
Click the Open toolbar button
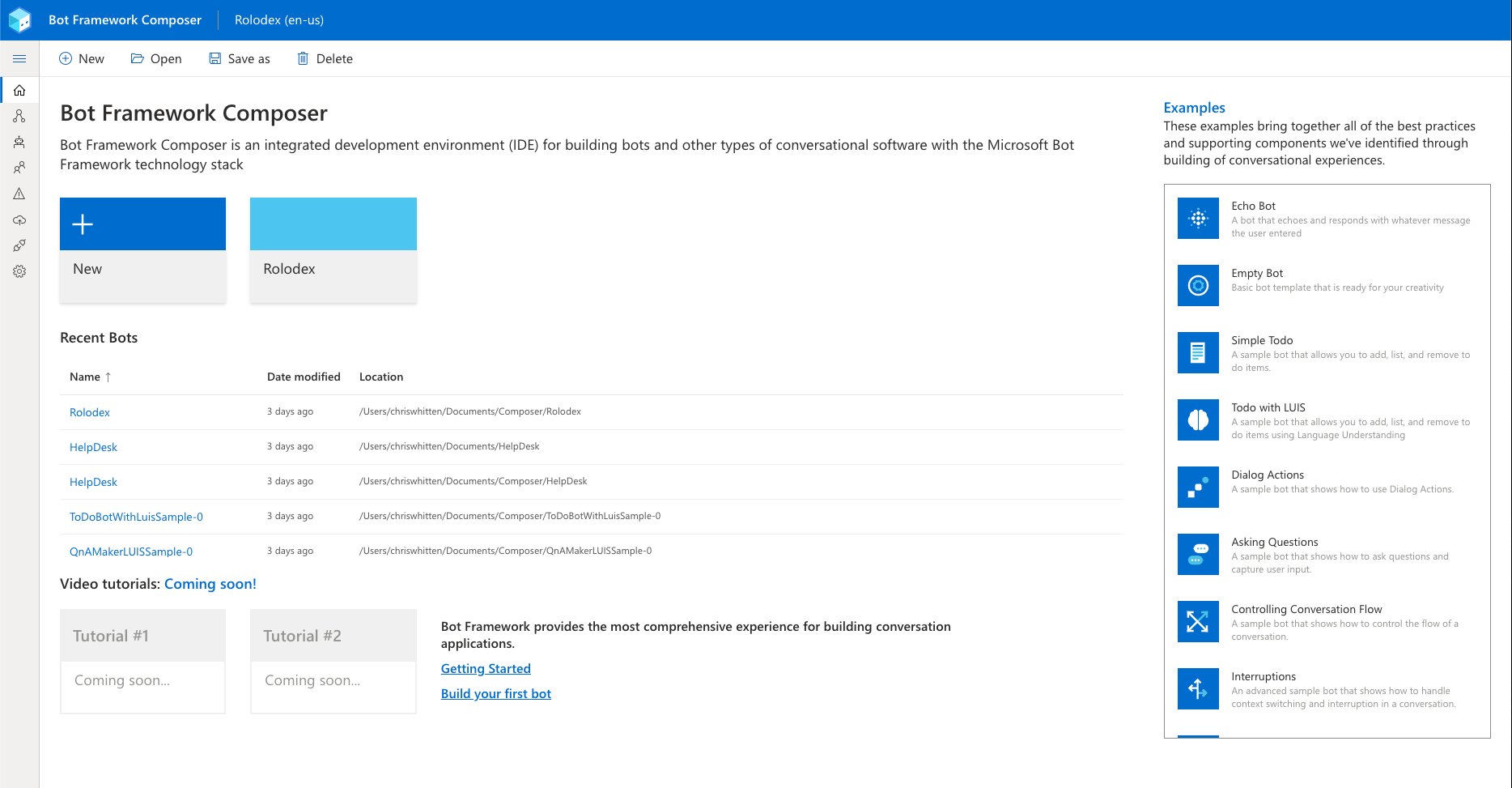(x=156, y=58)
